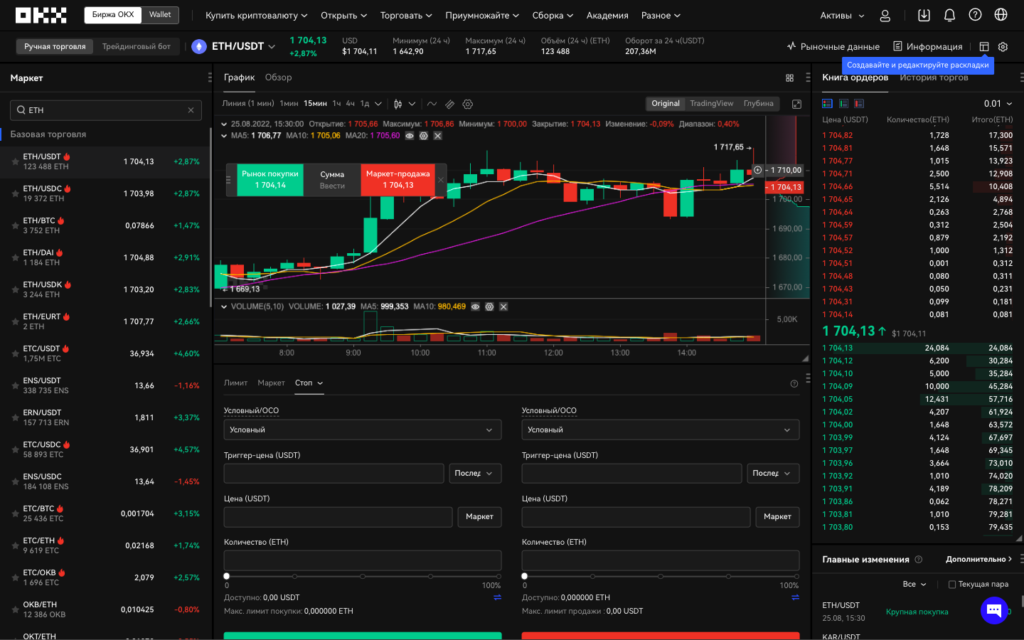Open trading settings gear icon

click(1003, 46)
